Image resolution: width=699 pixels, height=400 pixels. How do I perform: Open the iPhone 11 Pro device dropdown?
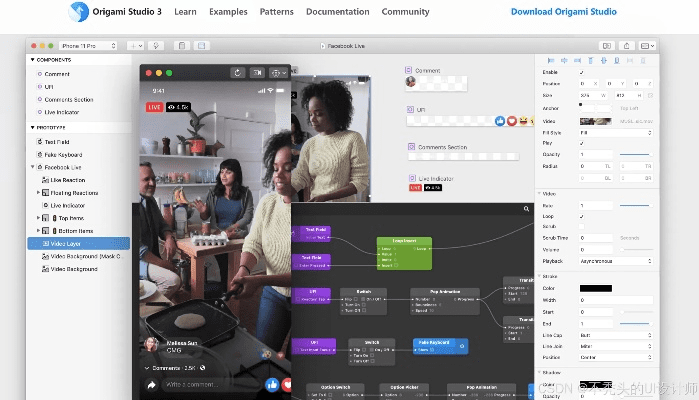coord(88,46)
